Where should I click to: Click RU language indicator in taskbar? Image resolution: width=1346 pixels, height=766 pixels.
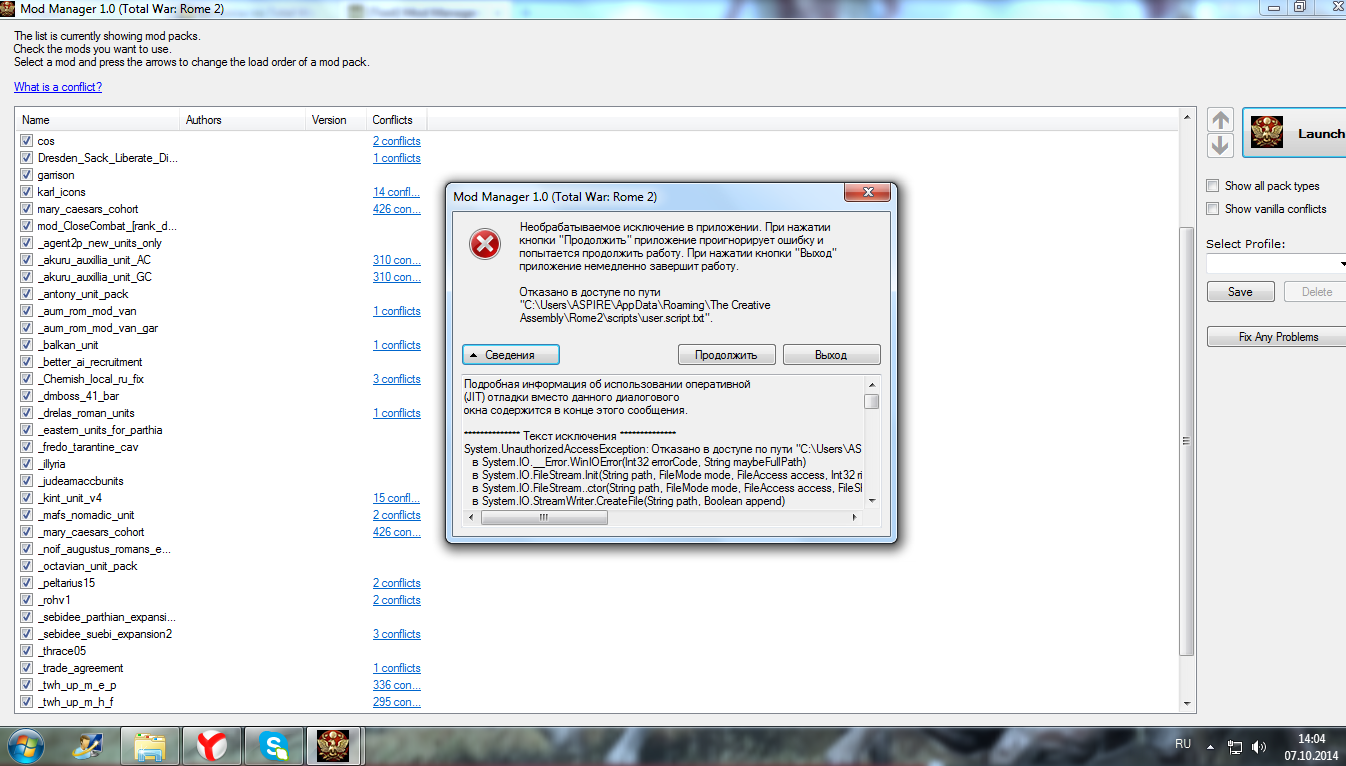coord(1182,745)
